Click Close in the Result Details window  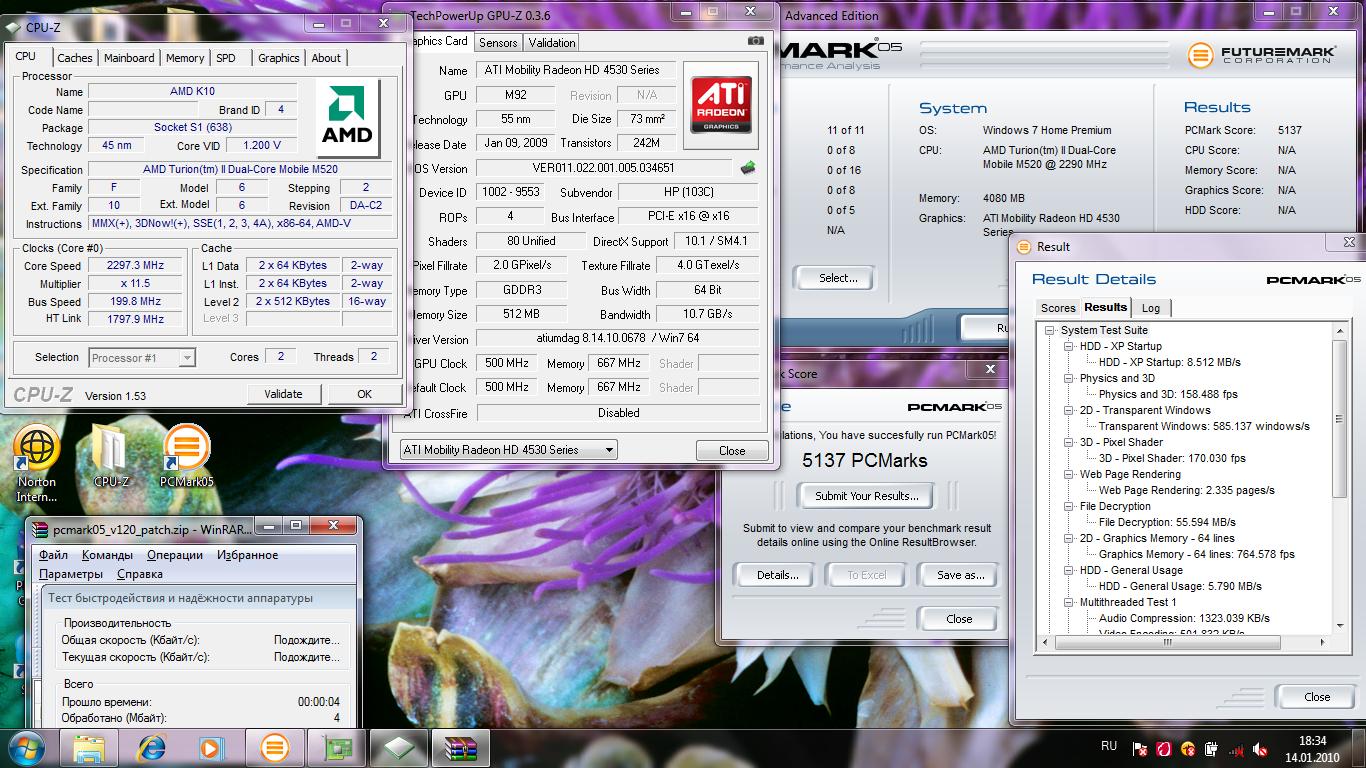[x=1317, y=697]
